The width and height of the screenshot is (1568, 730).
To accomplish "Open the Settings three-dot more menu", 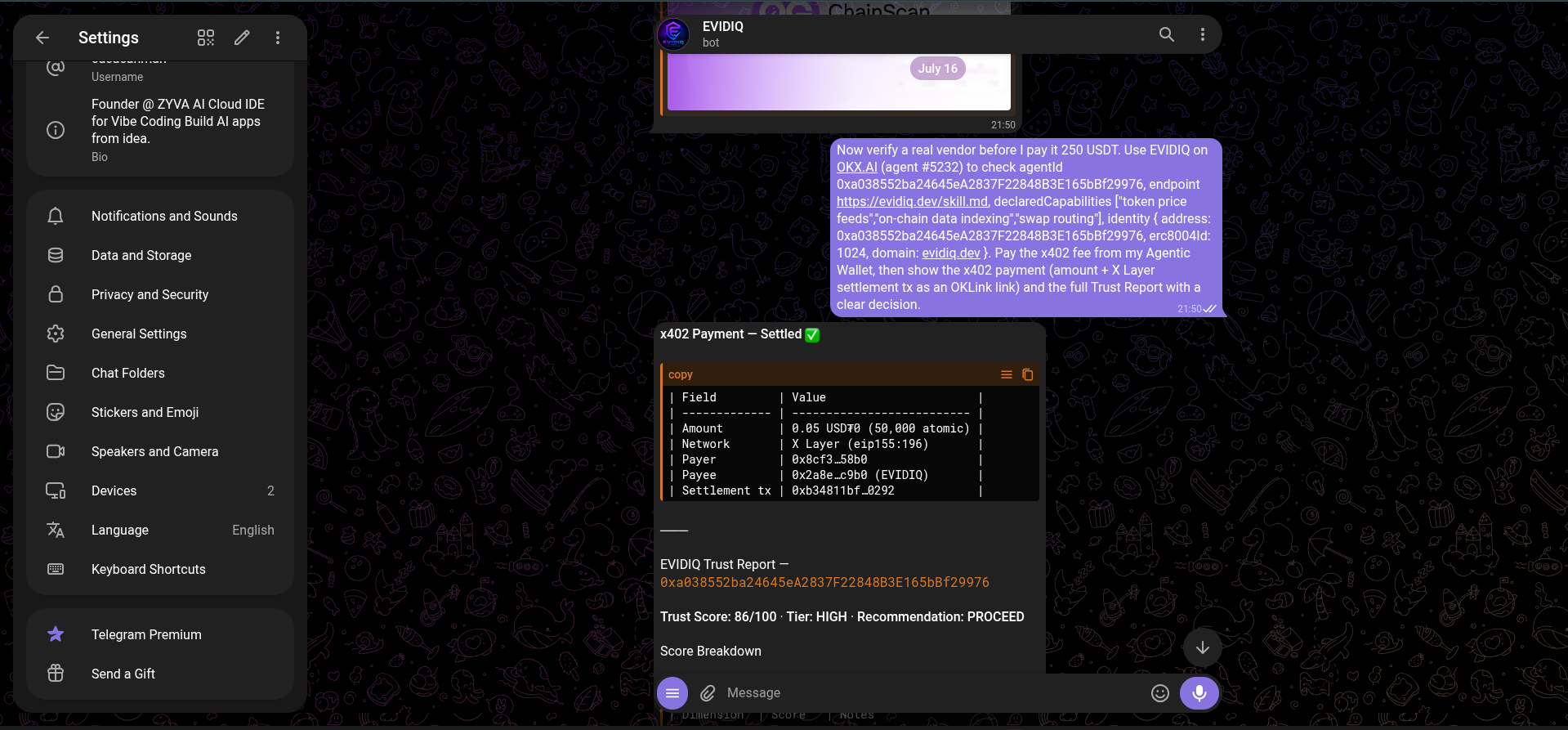I will (278, 38).
